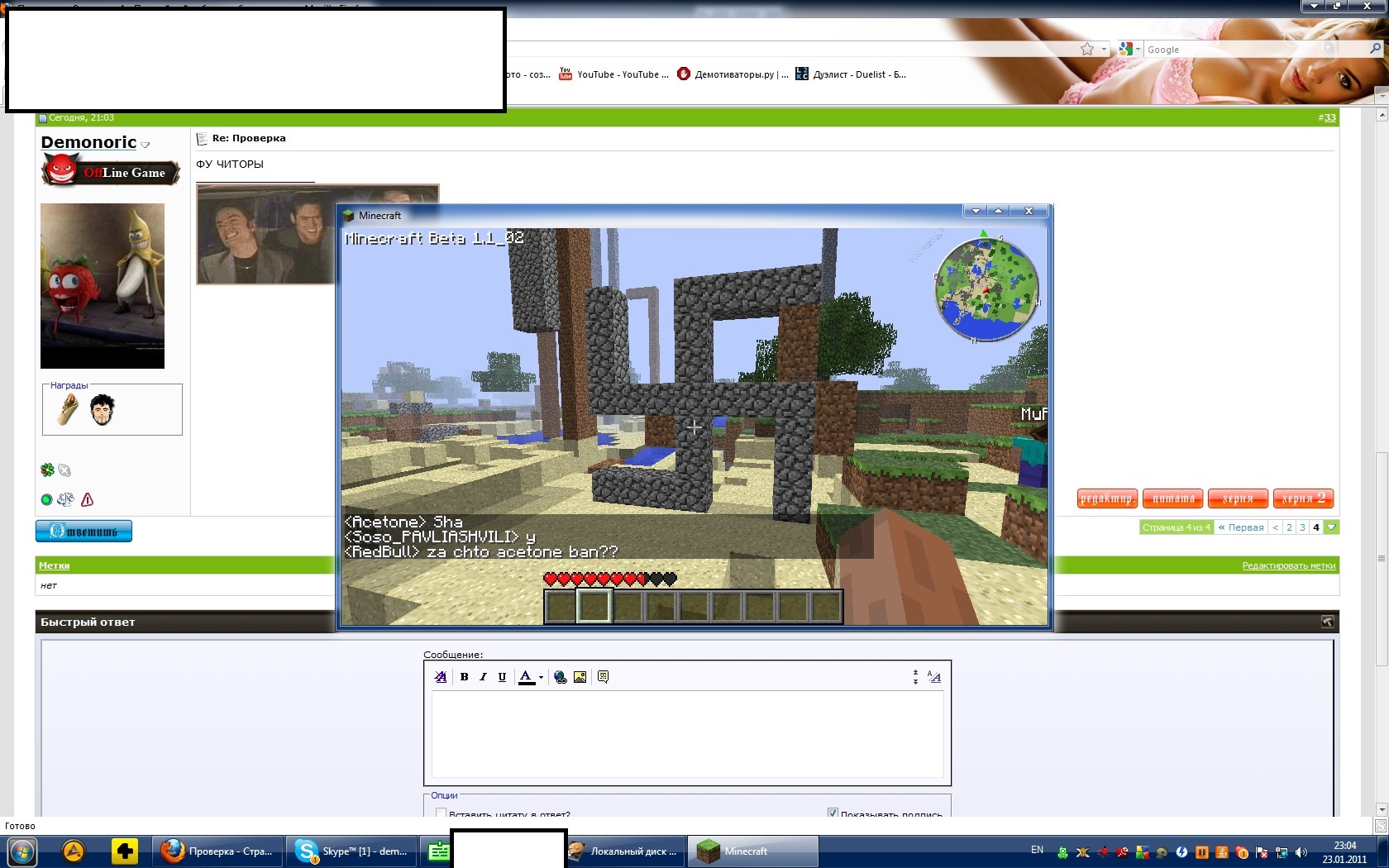Go to previous page with < link

[1276, 527]
